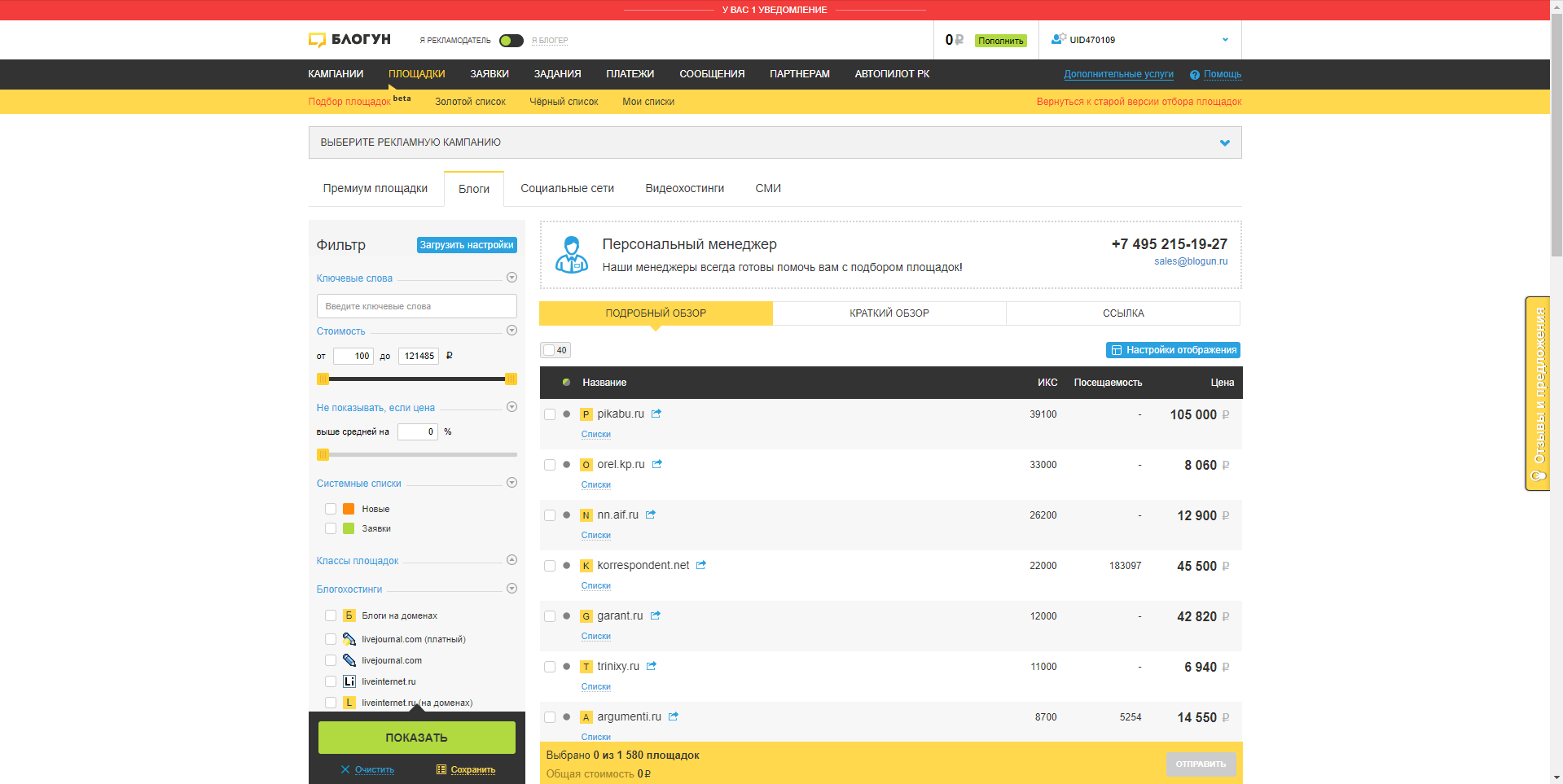Click the minimum cost input field
Image resolution: width=1563 pixels, height=784 pixels.
(353, 356)
